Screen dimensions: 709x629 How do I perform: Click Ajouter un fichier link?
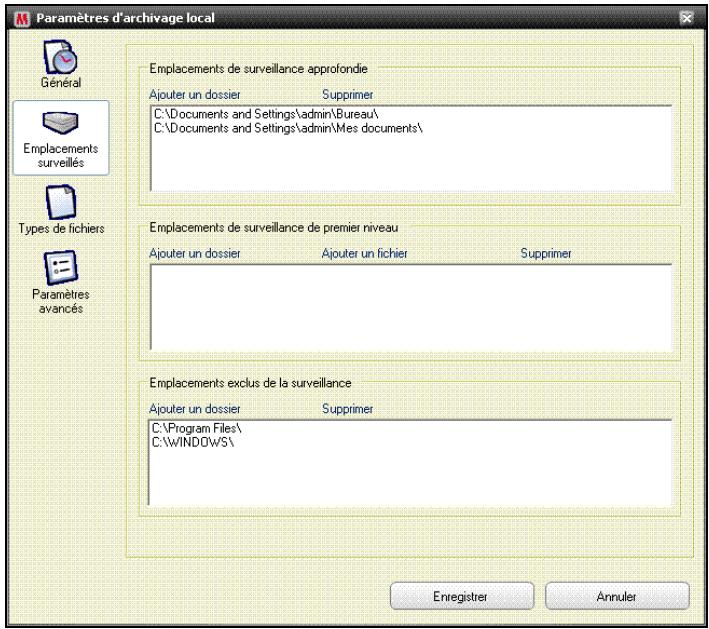[x=364, y=253]
